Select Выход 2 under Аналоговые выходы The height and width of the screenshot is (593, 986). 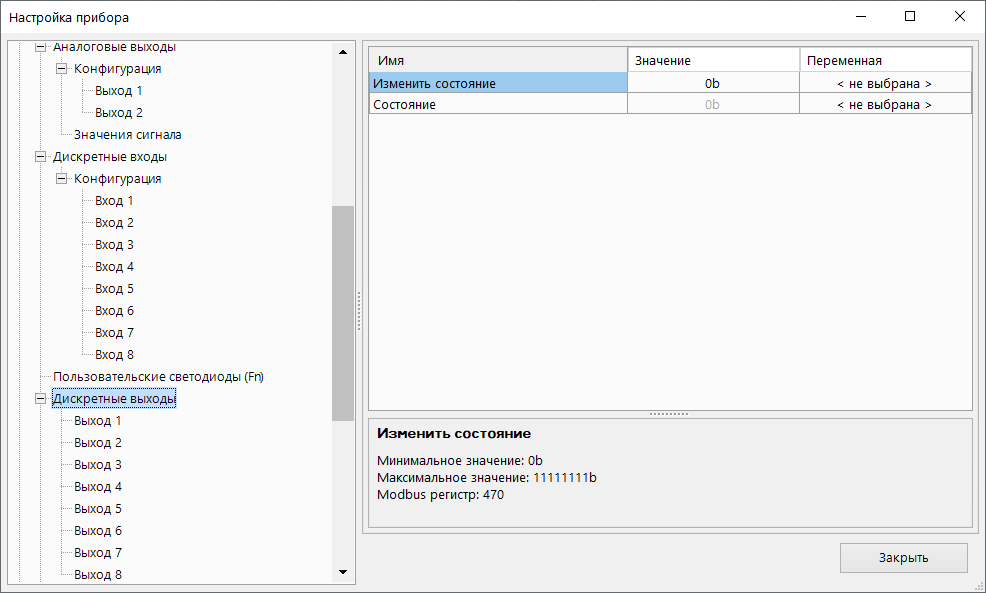click(x=118, y=113)
